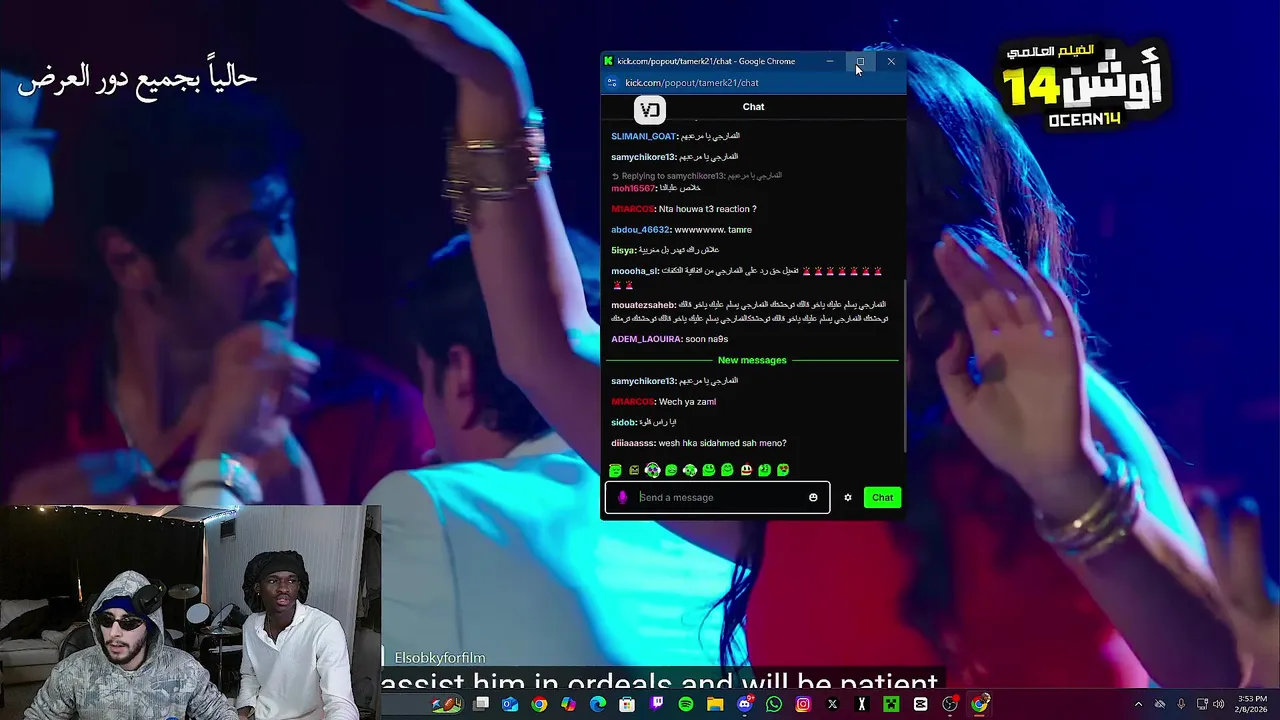The height and width of the screenshot is (720, 1280).
Task: Click the first green emote in quick emote row
Action: (x=615, y=470)
